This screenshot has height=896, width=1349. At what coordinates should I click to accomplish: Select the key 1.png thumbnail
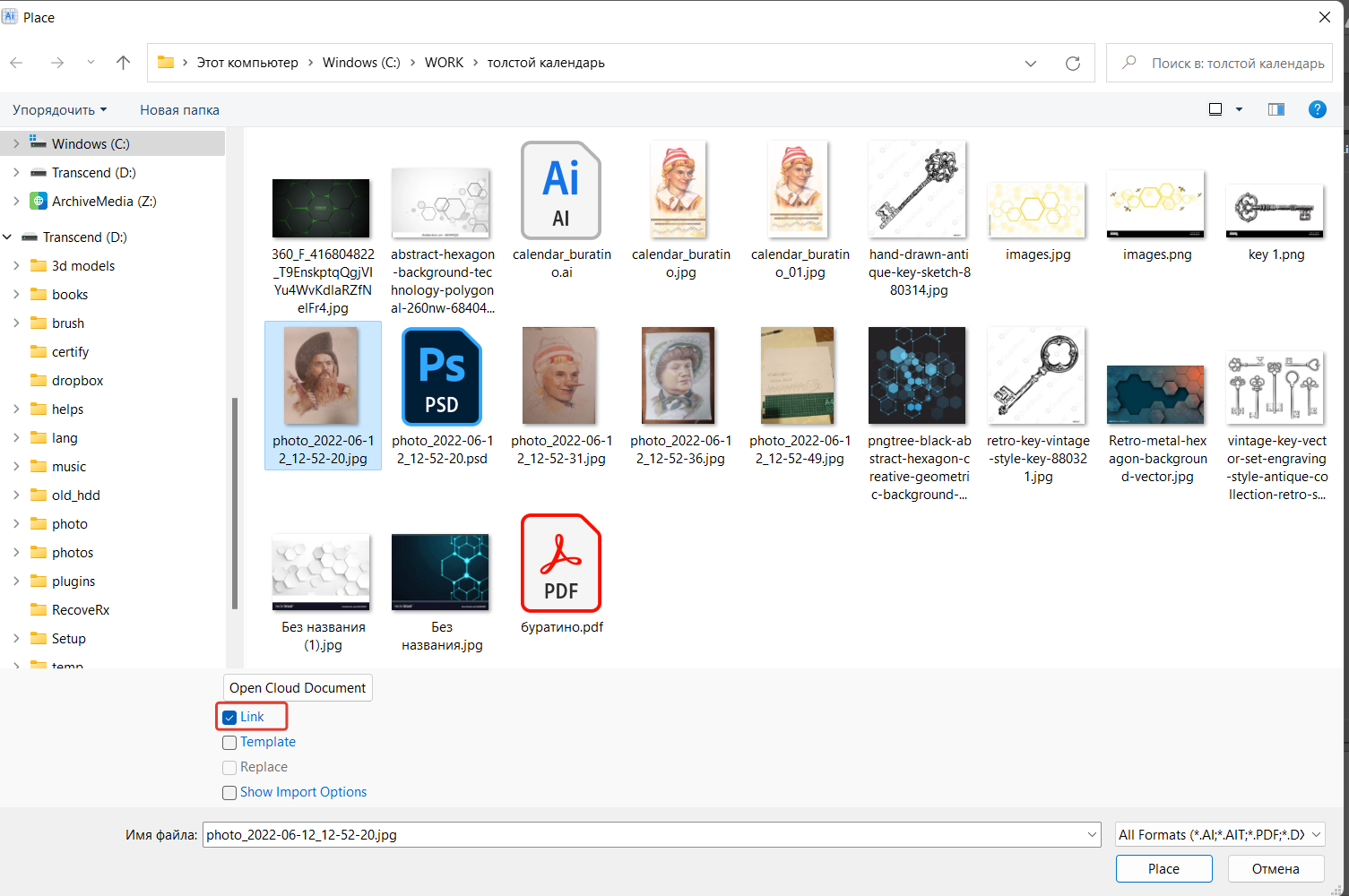coord(1275,210)
